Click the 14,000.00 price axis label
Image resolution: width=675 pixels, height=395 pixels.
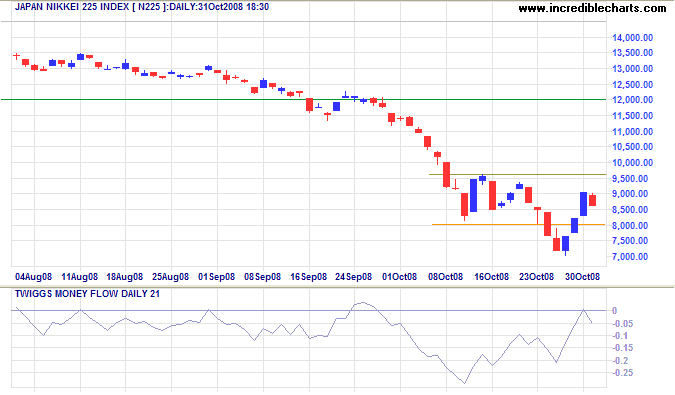(x=632, y=38)
